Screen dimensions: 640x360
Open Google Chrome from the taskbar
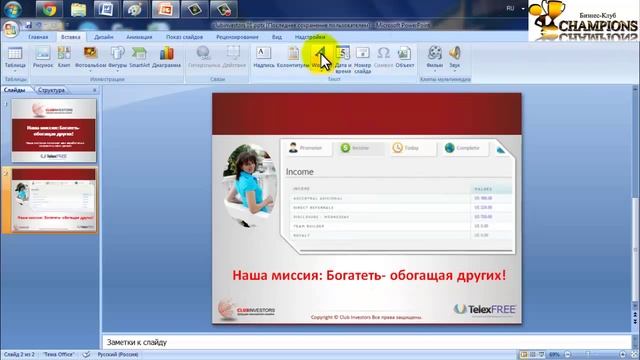click(x=49, y=9)
